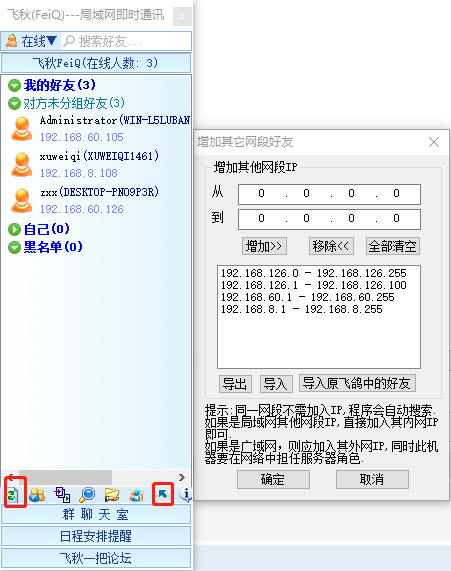Select range 192.168.8.1 - 192.168.8.255
The width and height of the screenshot is (451, 571).
[x=302, y=309]
